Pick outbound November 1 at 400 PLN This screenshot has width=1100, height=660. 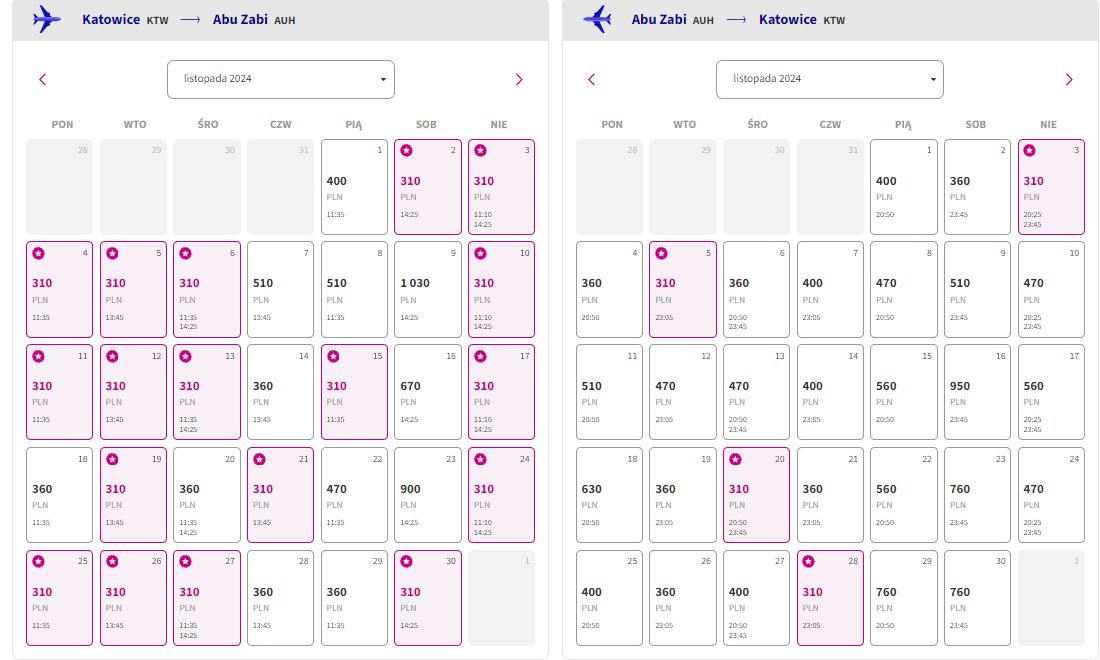click(x=354, y=187)
